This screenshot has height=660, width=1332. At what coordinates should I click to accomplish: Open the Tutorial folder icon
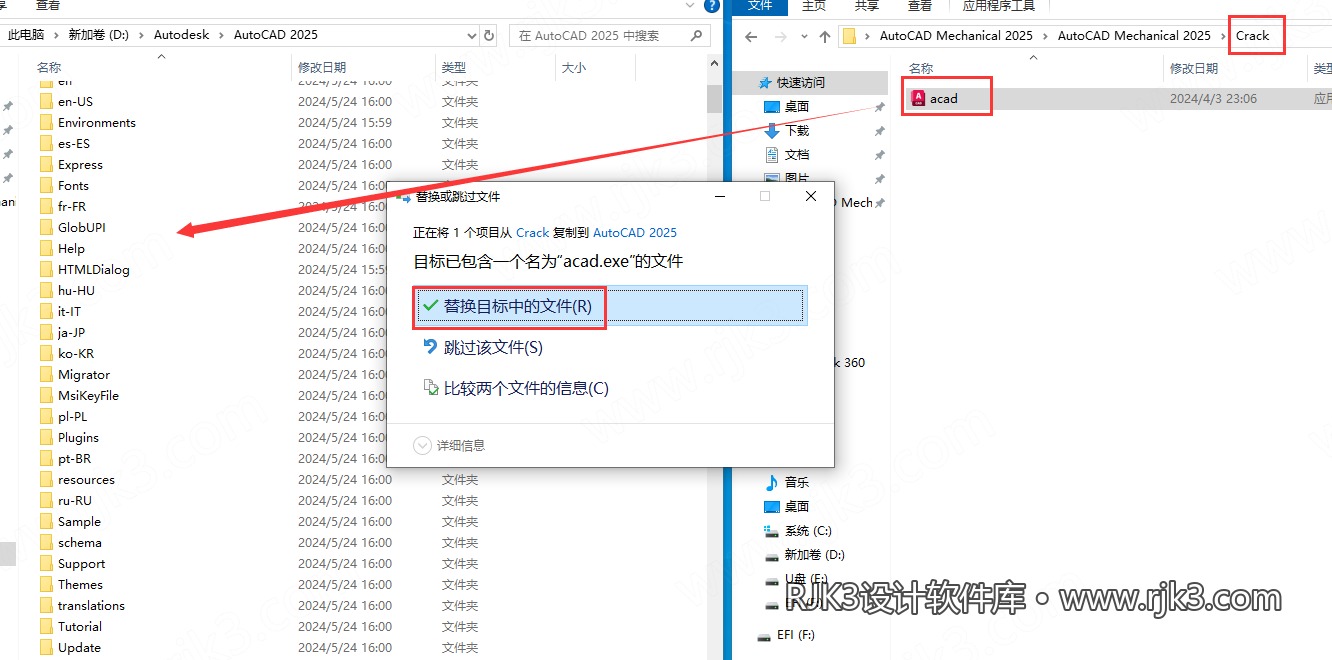click(x=46, y=626)
